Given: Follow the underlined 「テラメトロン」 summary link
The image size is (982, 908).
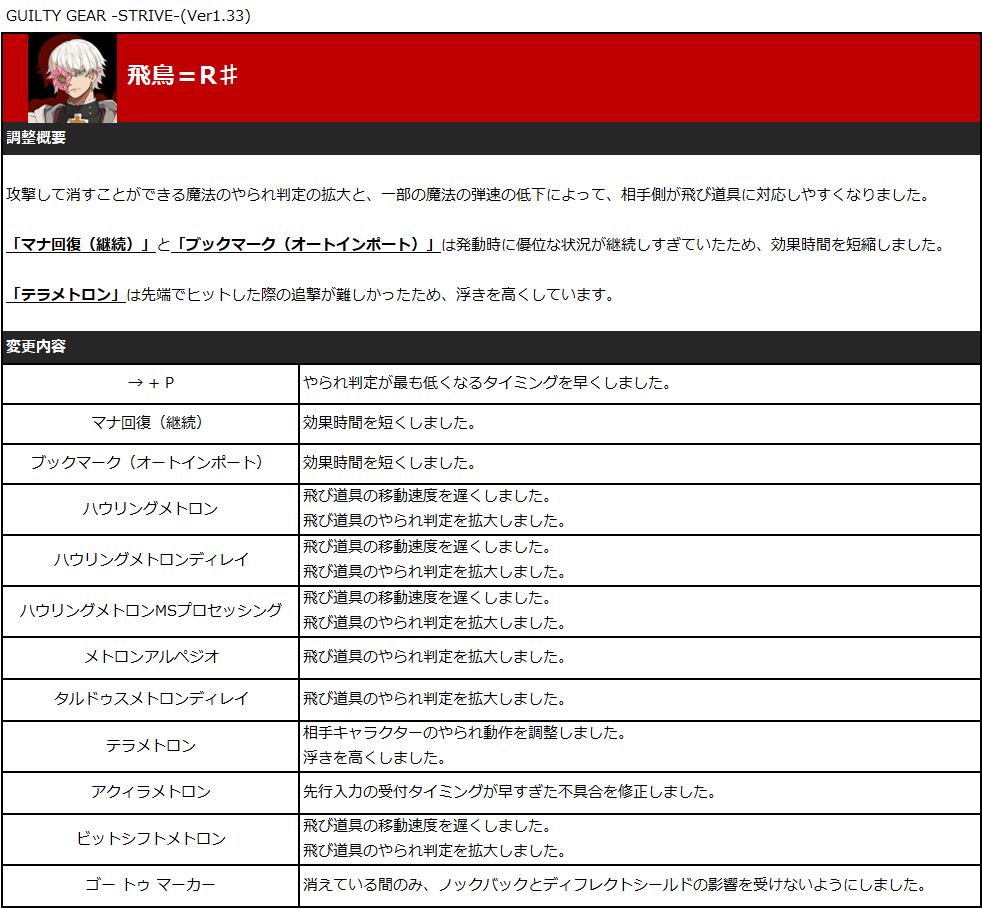Looking at the screenshot, I should coord(66,294).
